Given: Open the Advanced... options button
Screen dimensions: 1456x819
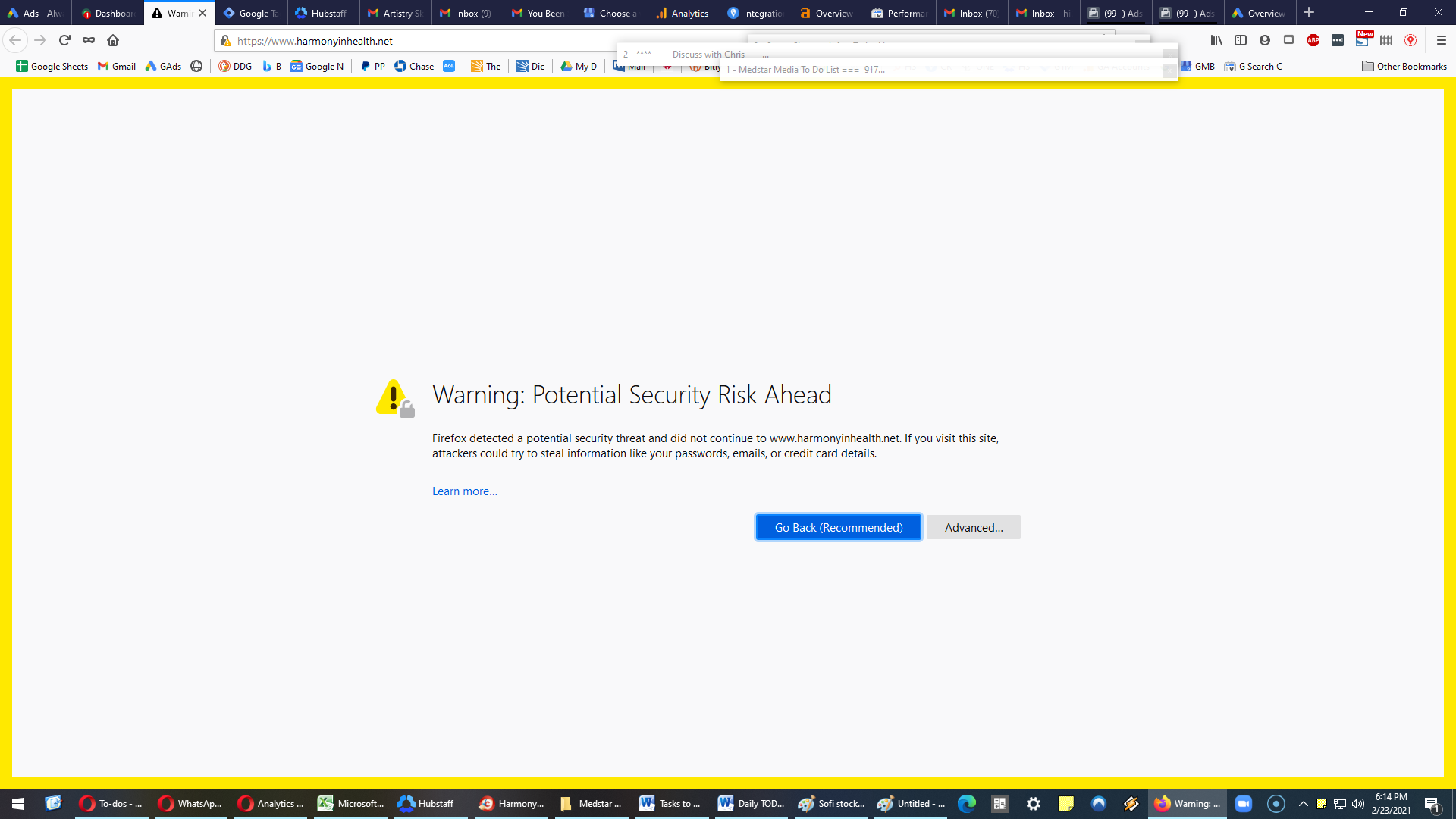Looking at the screenshot, I should [974, 528].
